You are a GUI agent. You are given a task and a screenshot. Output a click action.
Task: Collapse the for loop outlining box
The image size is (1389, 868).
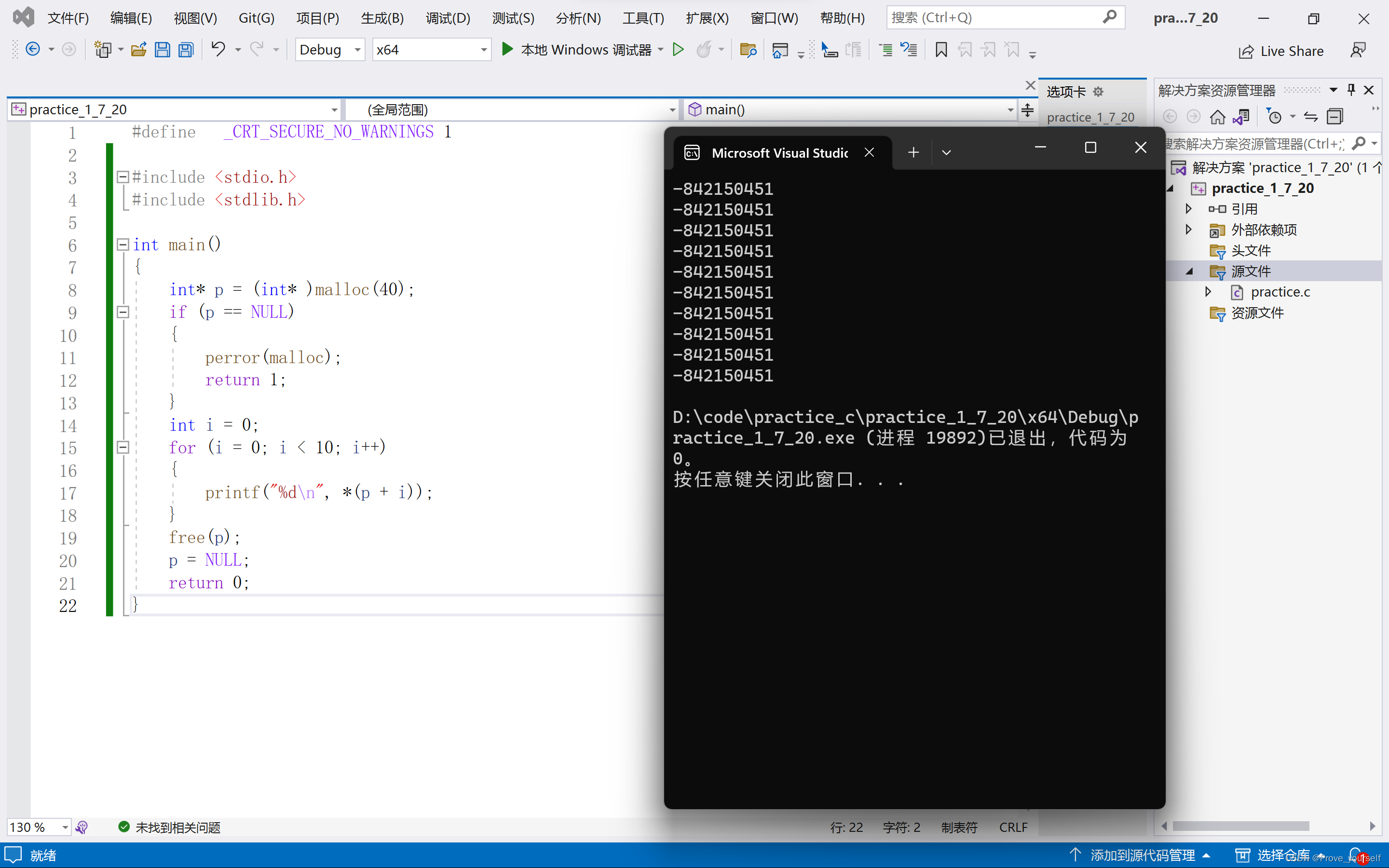(x=122, y=447)
